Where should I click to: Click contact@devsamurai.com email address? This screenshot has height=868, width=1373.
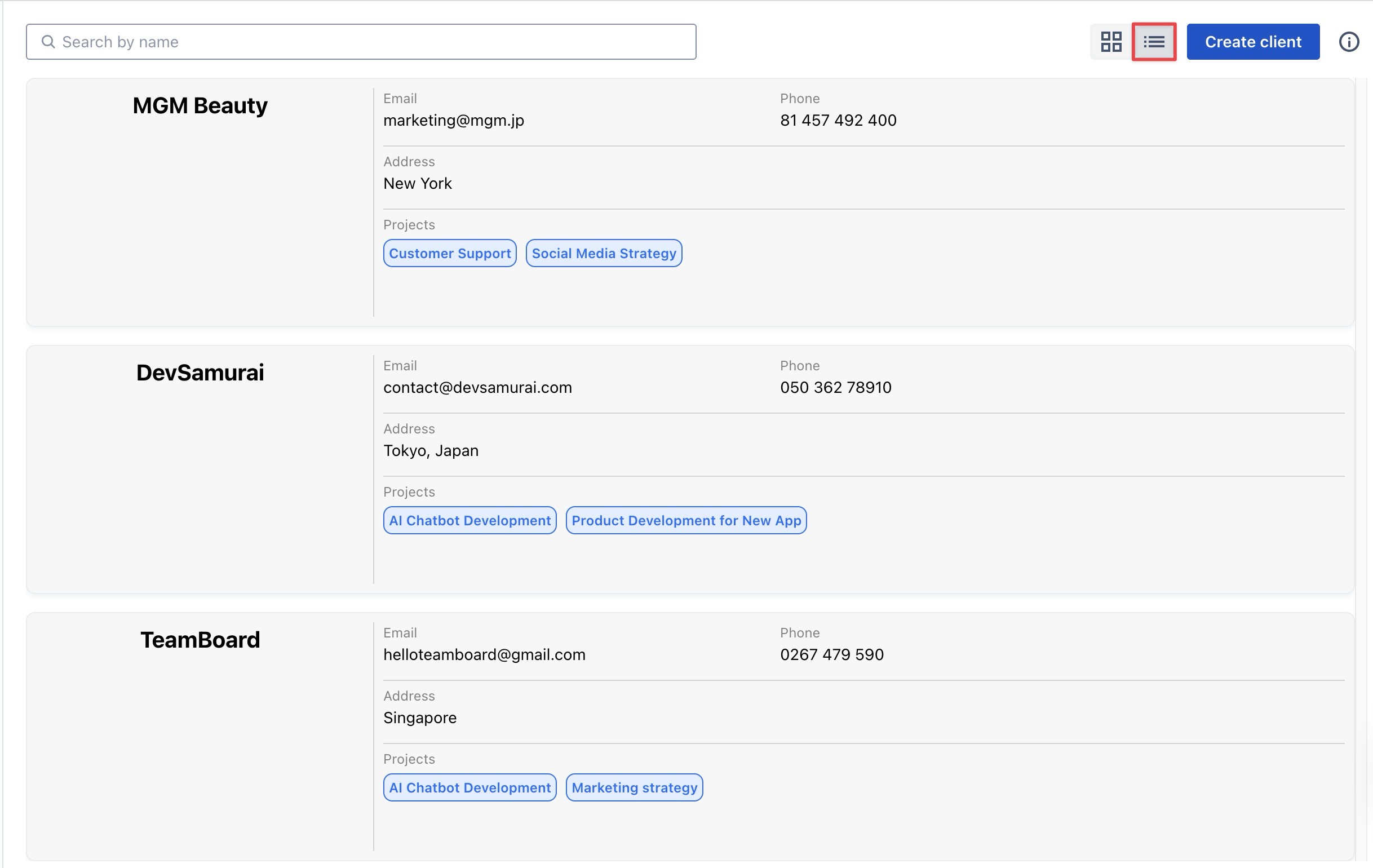pyautogui.click(x=477, y=387)
